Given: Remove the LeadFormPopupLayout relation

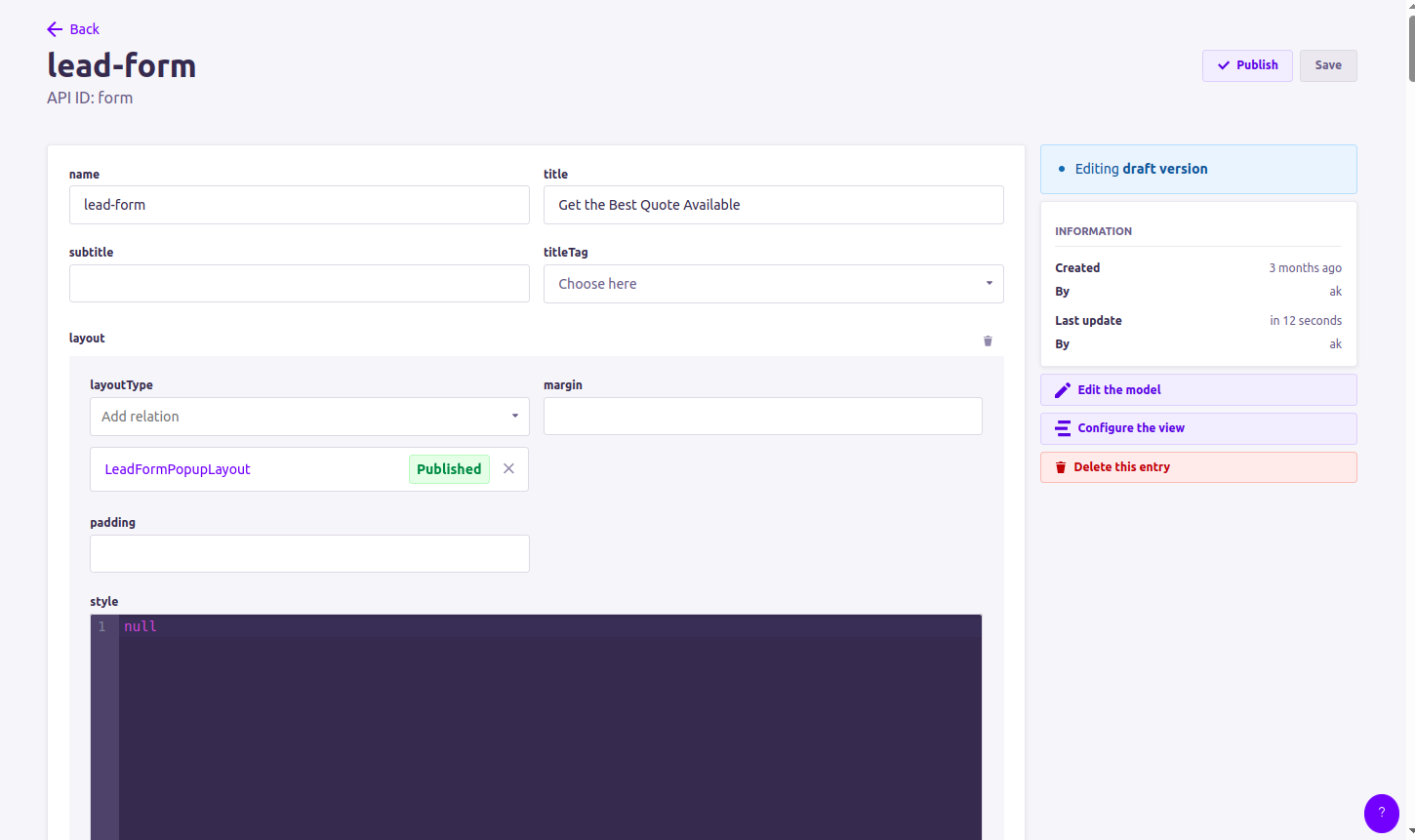Looking at the screenshot, I should click(x=508, y=468).
